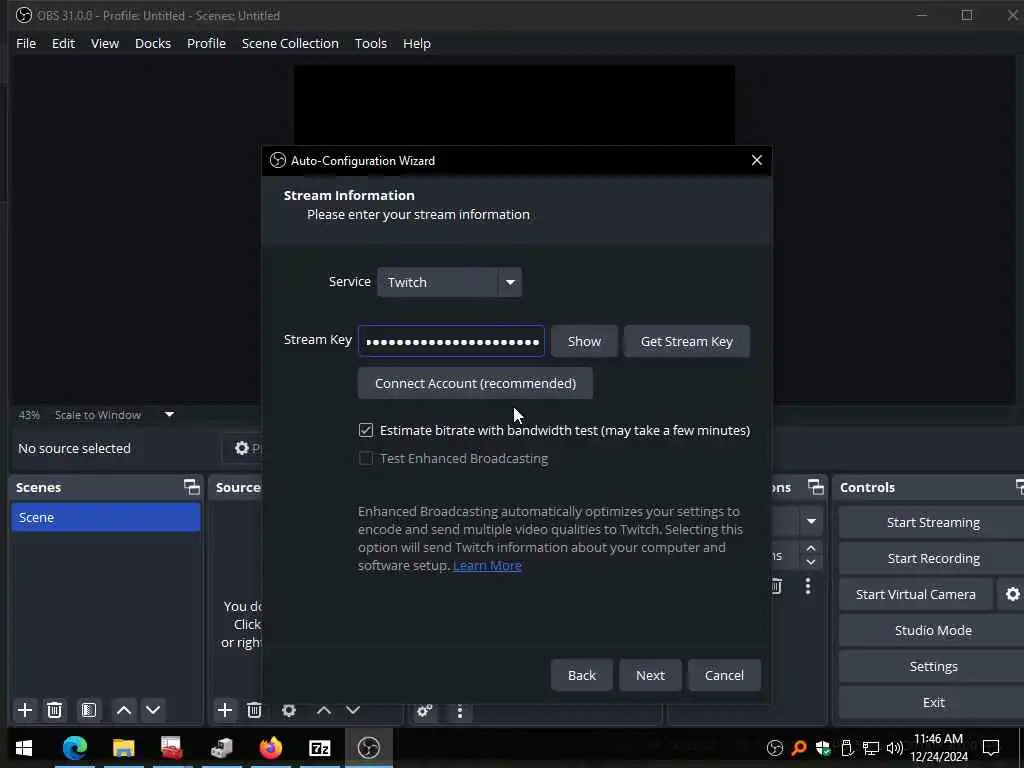Open virtual camera settings gear

pos(1012,594)
